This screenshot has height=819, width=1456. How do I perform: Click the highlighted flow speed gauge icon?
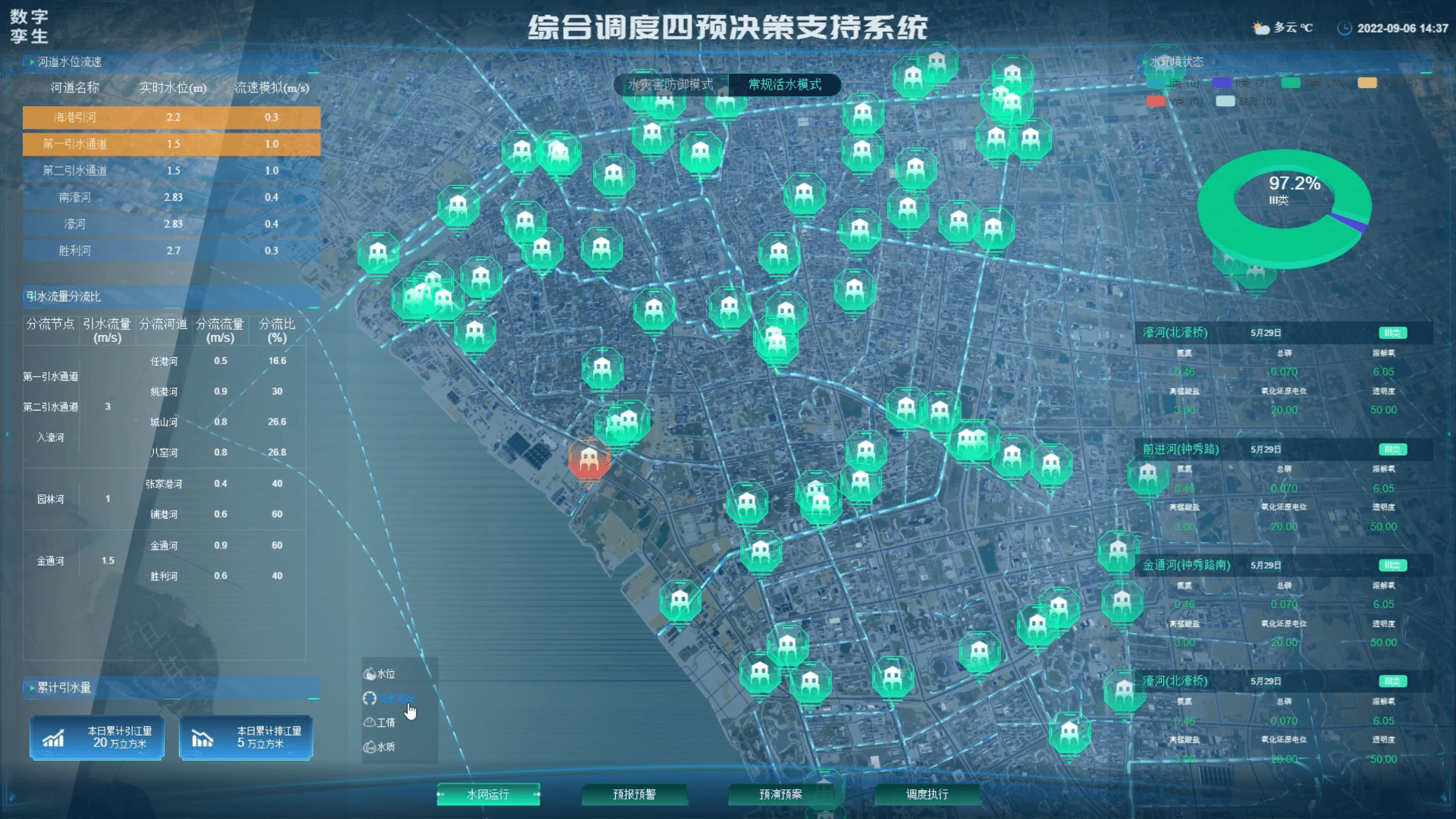pos(370,698)
